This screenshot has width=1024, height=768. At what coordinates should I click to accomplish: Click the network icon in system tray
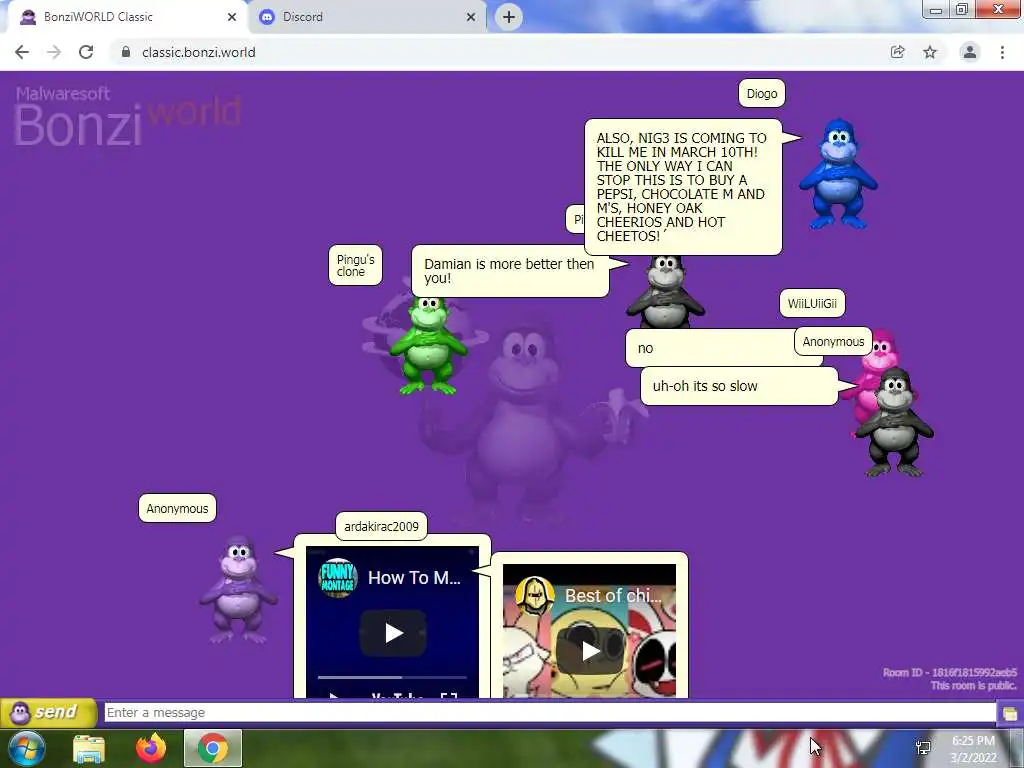pyautogui.click(x=923, y=748)
